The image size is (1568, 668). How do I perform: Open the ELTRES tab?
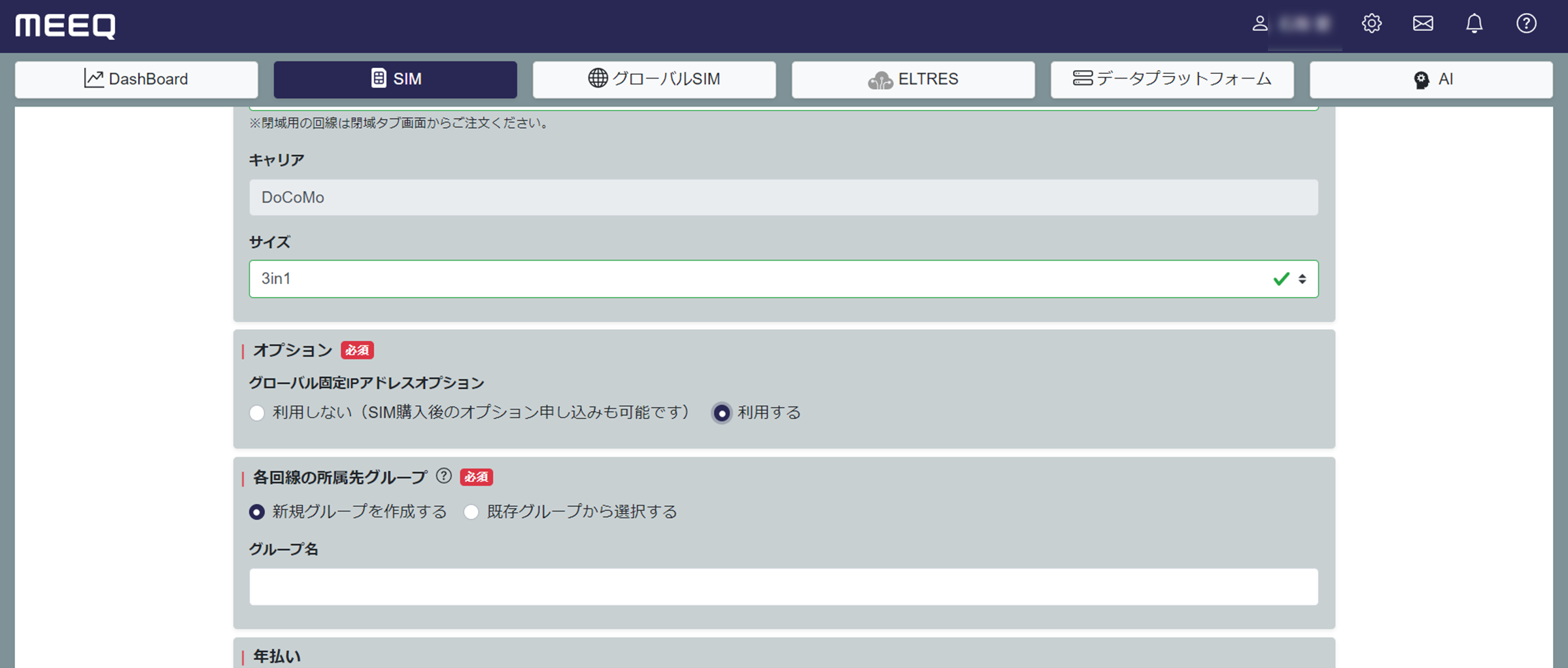913,79
